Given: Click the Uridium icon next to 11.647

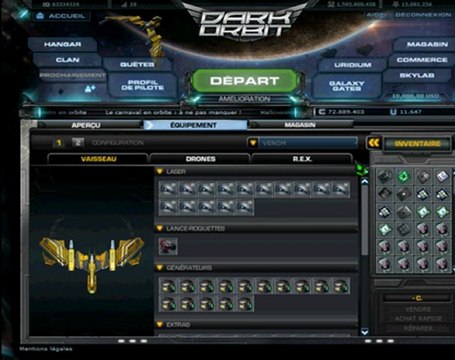Looking at the screenshot, I should 393,112.
